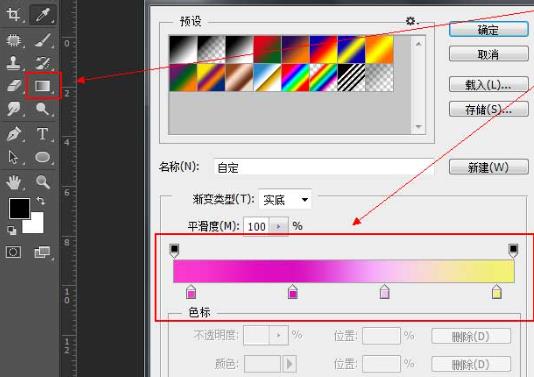Click the 存储(S)... button
This screenshot has width=534, height=377.
[489, 109]
